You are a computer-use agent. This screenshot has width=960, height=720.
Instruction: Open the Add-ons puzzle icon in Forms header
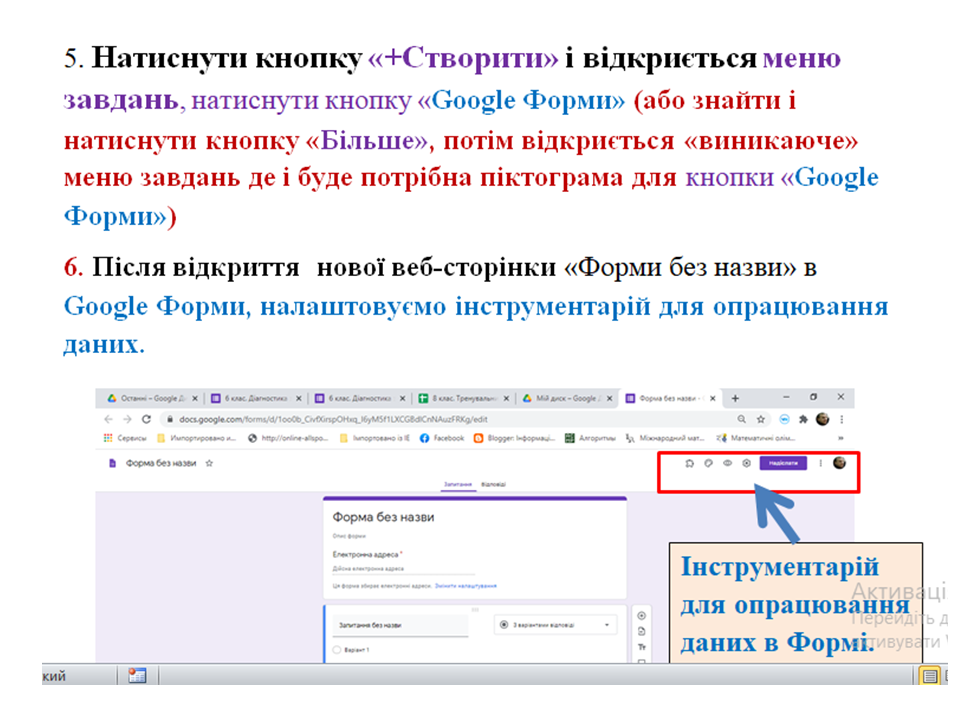[x=689, y=463]
